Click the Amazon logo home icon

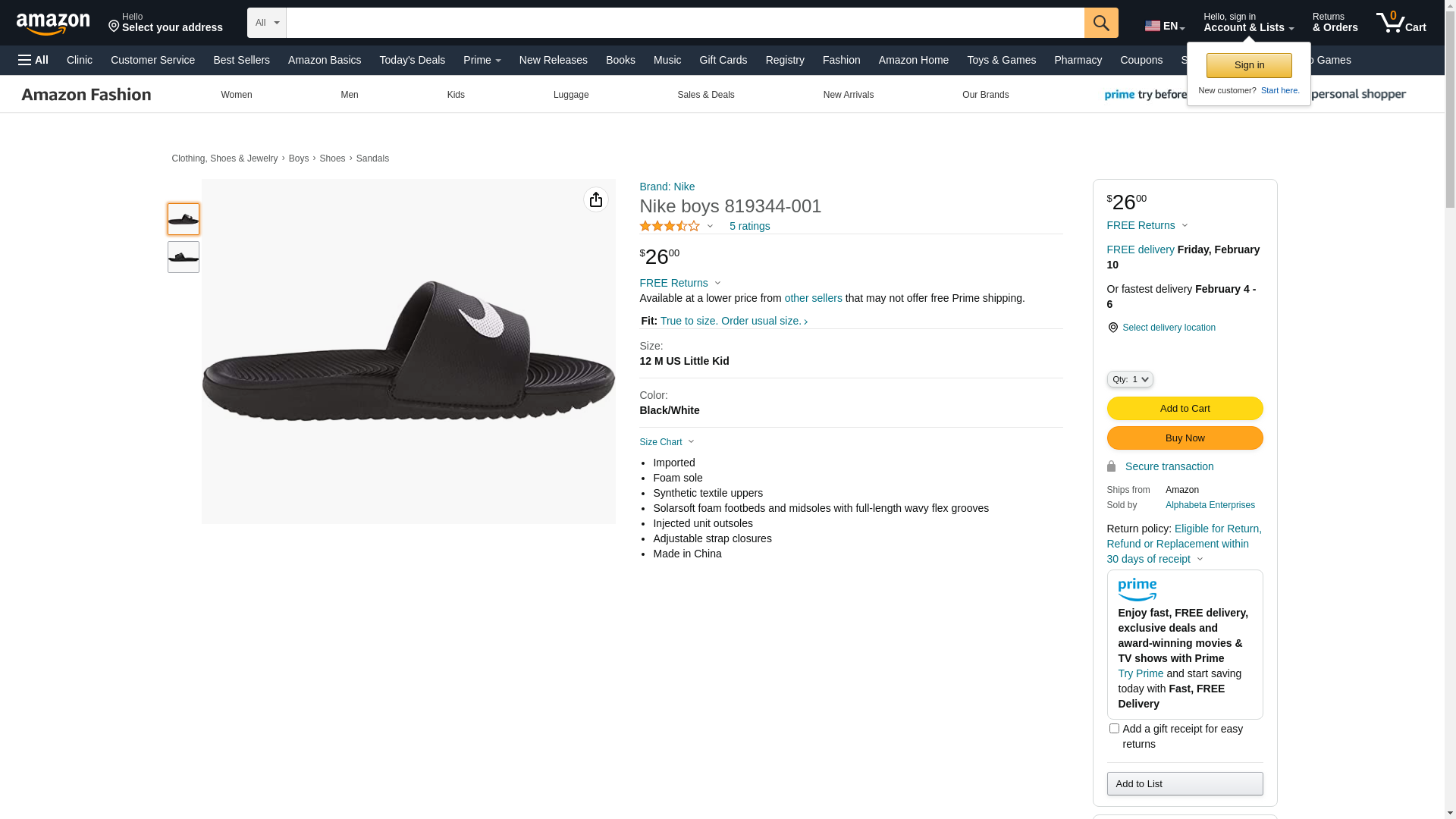click(x=53, y=24)
